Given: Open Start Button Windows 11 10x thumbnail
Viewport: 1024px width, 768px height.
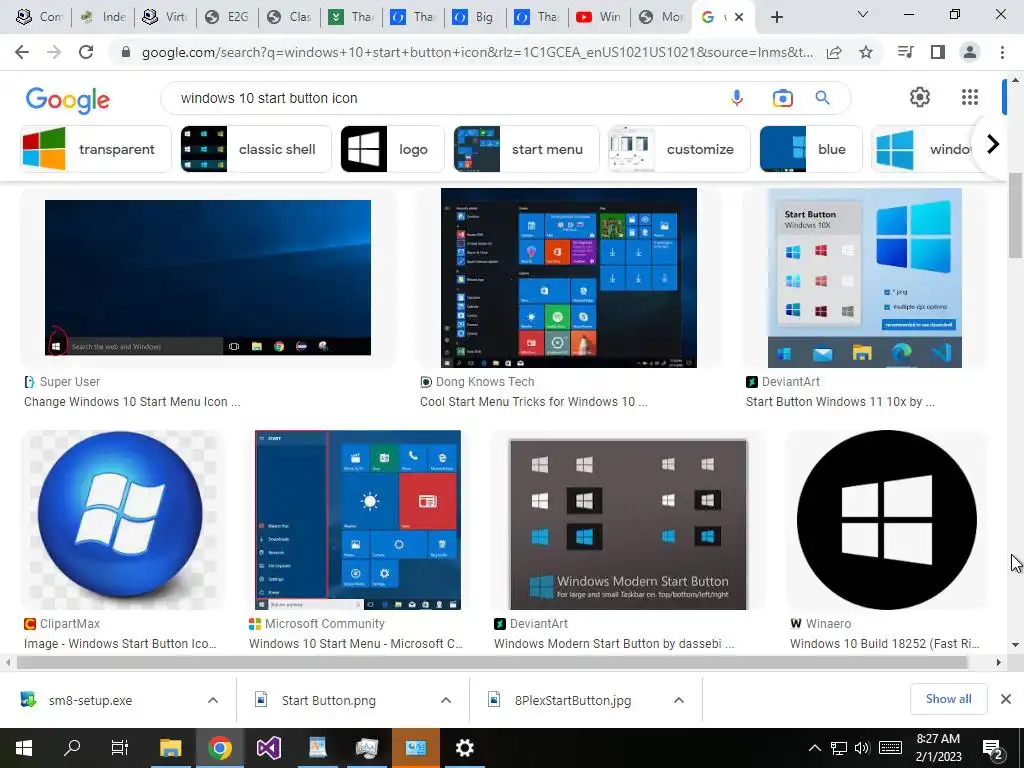Looking at the screenshot, I should click(x=865, y=278).
